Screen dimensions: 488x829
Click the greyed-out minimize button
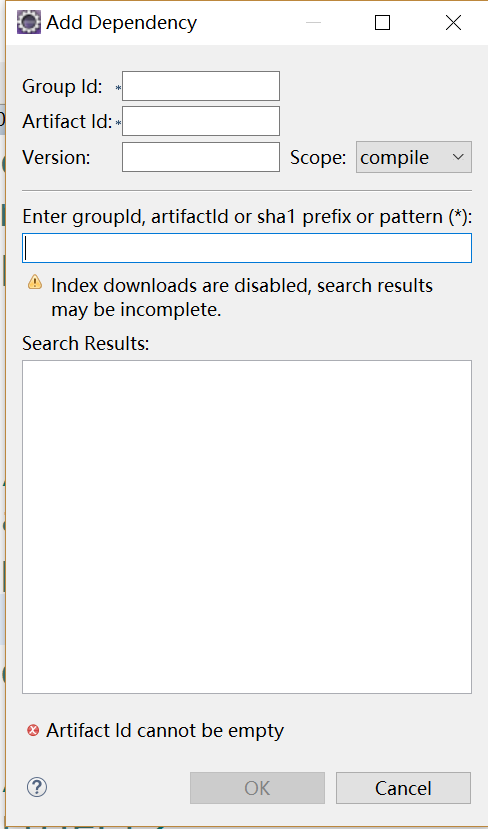(314, 23)
